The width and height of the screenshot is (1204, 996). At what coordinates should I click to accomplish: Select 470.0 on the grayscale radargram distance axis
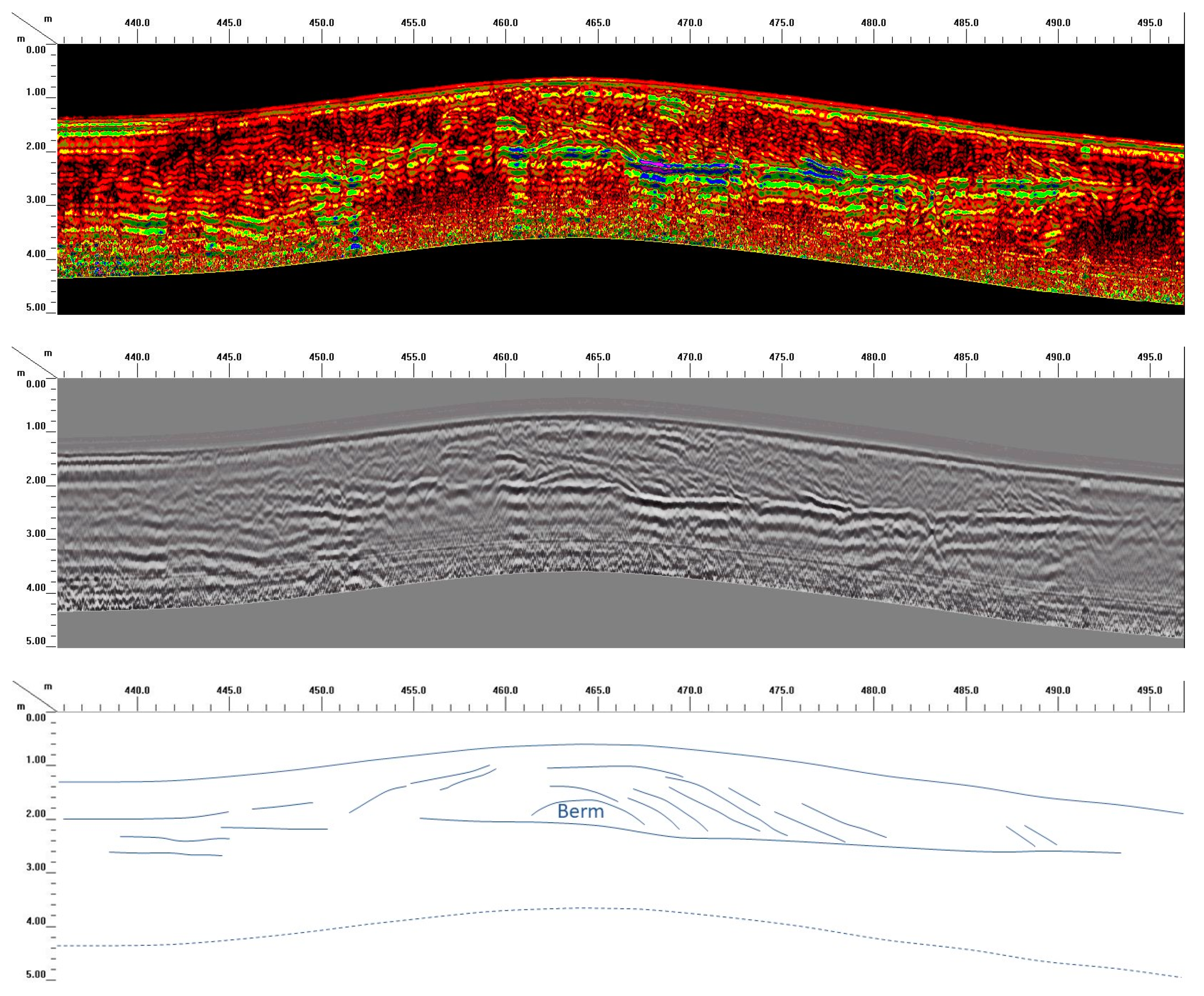click(690, 357)
